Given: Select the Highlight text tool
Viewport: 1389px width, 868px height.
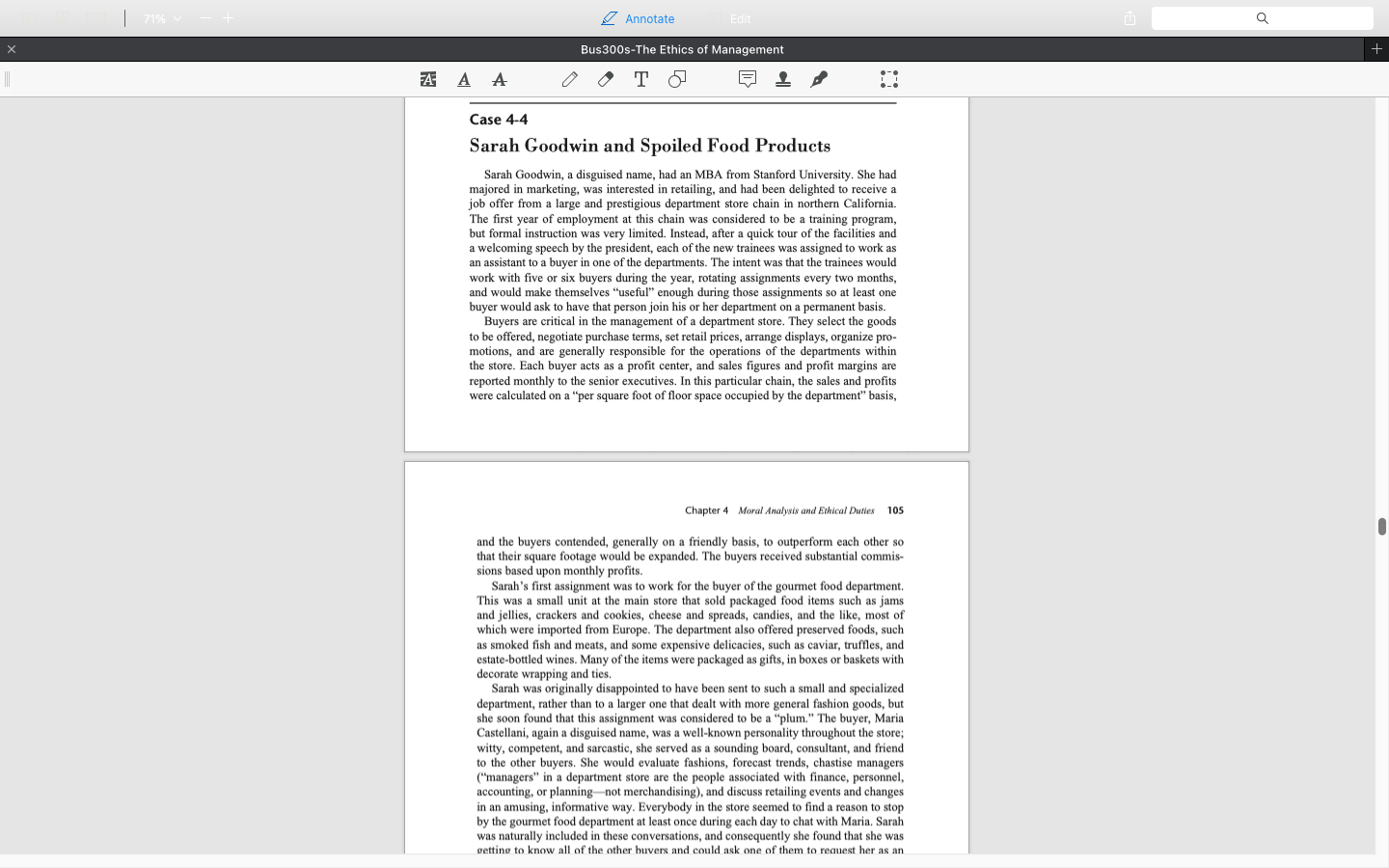Looking at the screenshot, I should tap(428, 80).
